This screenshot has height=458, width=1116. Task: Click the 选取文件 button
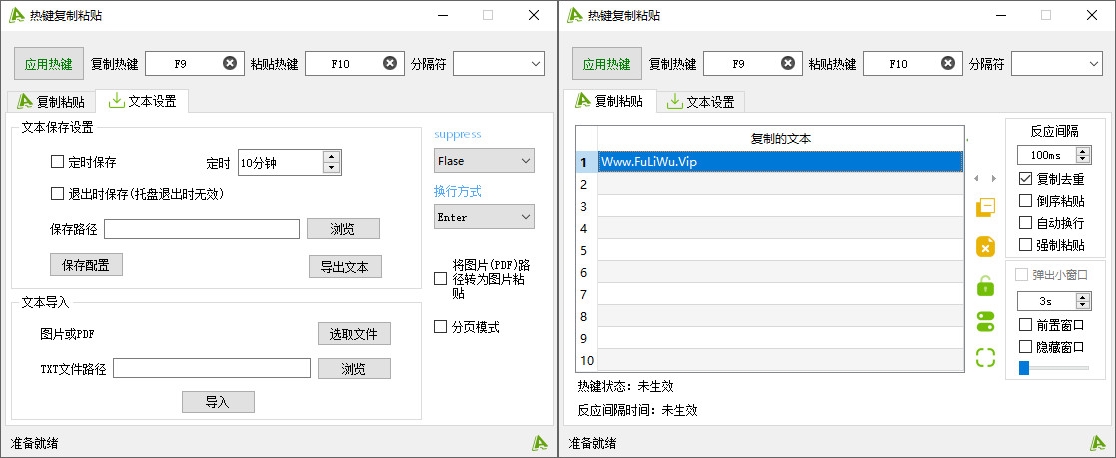(x=354, y=334)
